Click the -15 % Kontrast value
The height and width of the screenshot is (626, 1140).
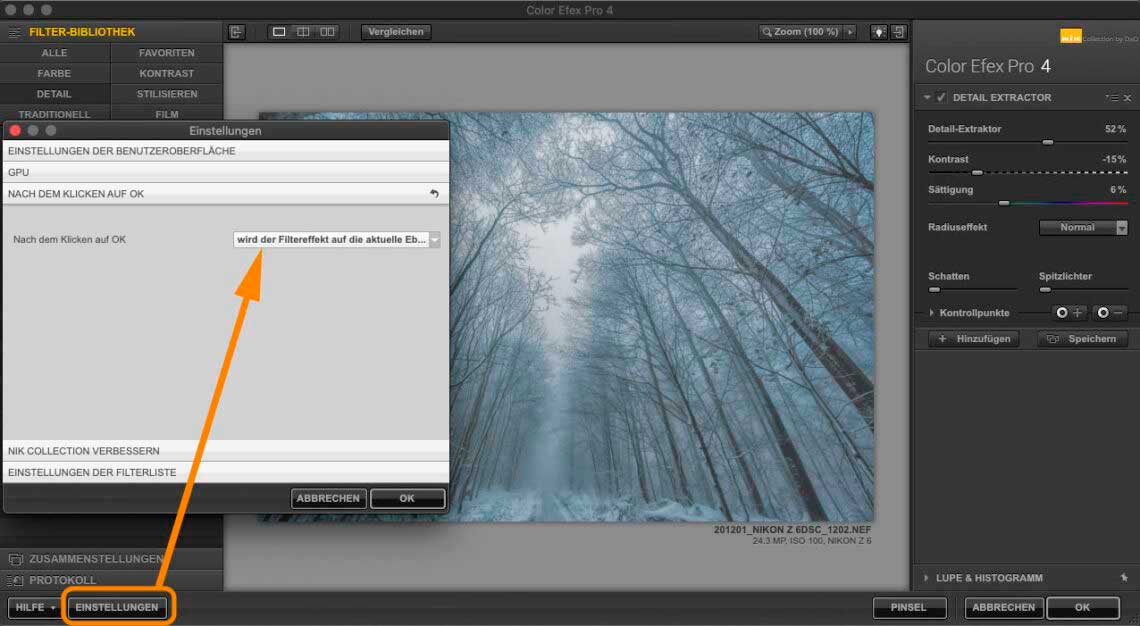click(1114, 159)
